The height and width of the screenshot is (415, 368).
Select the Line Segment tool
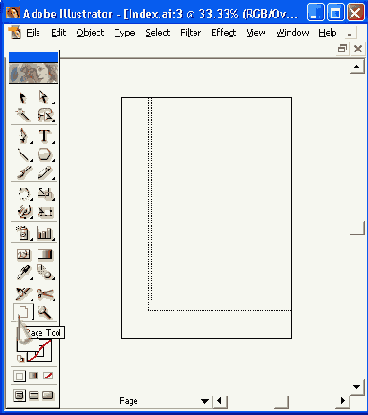click(23, 155)
